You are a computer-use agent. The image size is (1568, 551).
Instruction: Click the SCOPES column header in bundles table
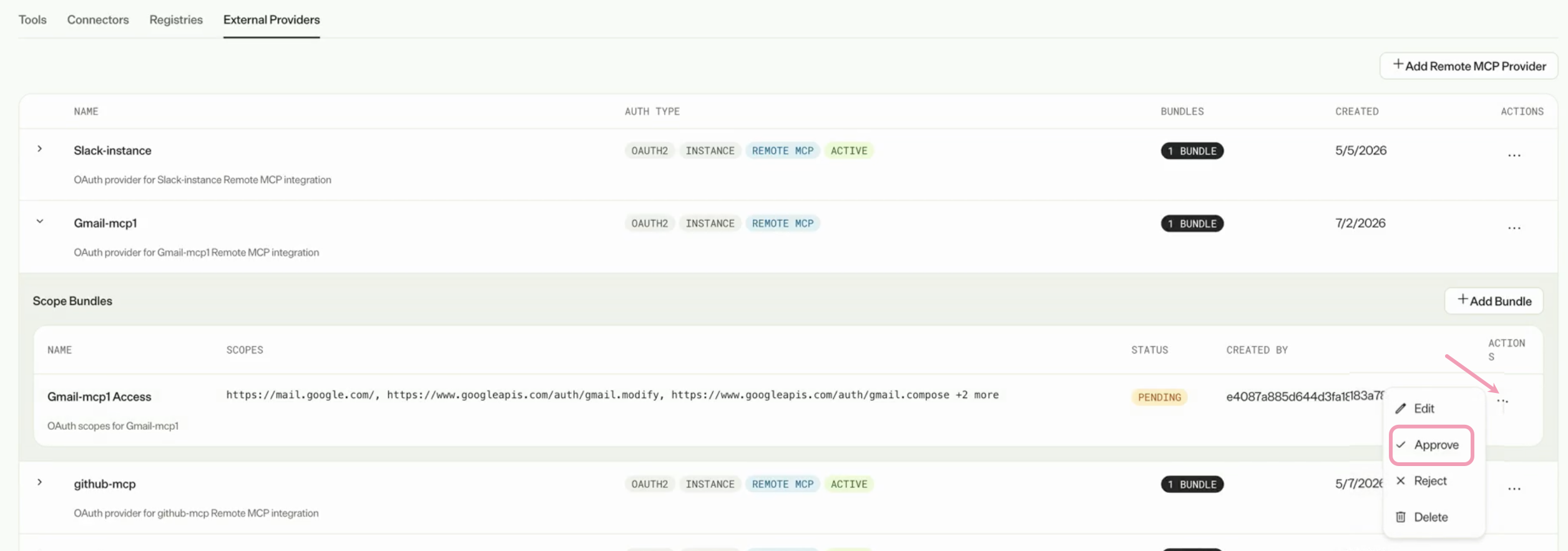click(245, 350)
